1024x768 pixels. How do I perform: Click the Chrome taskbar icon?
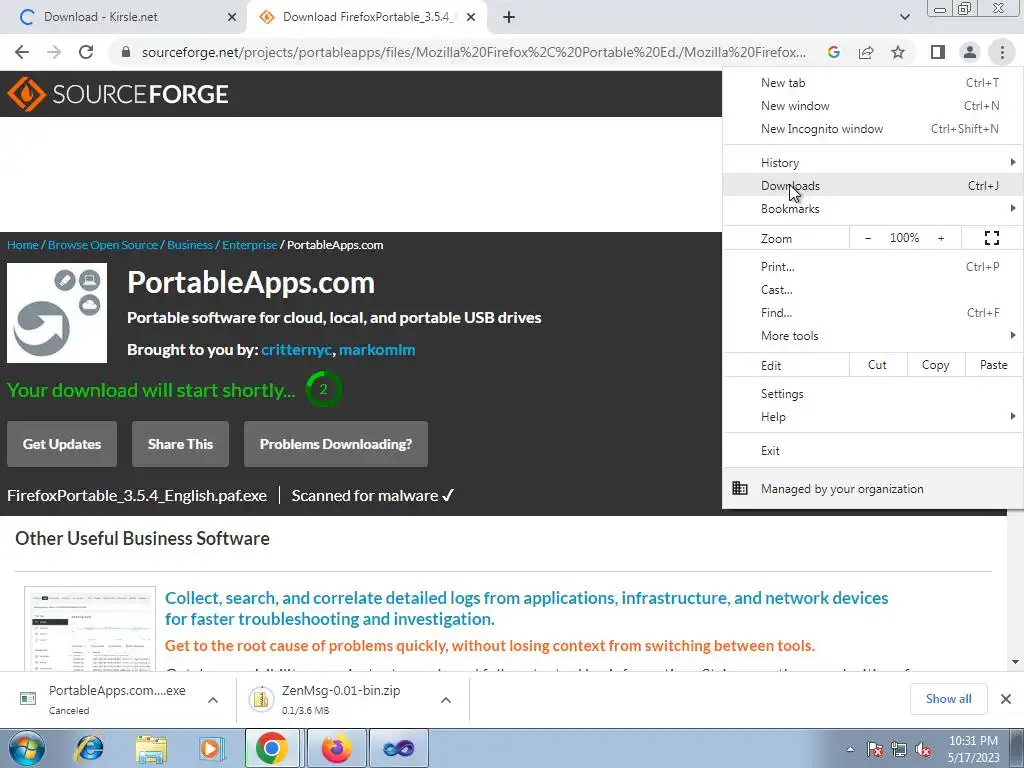tap(272, 748)
